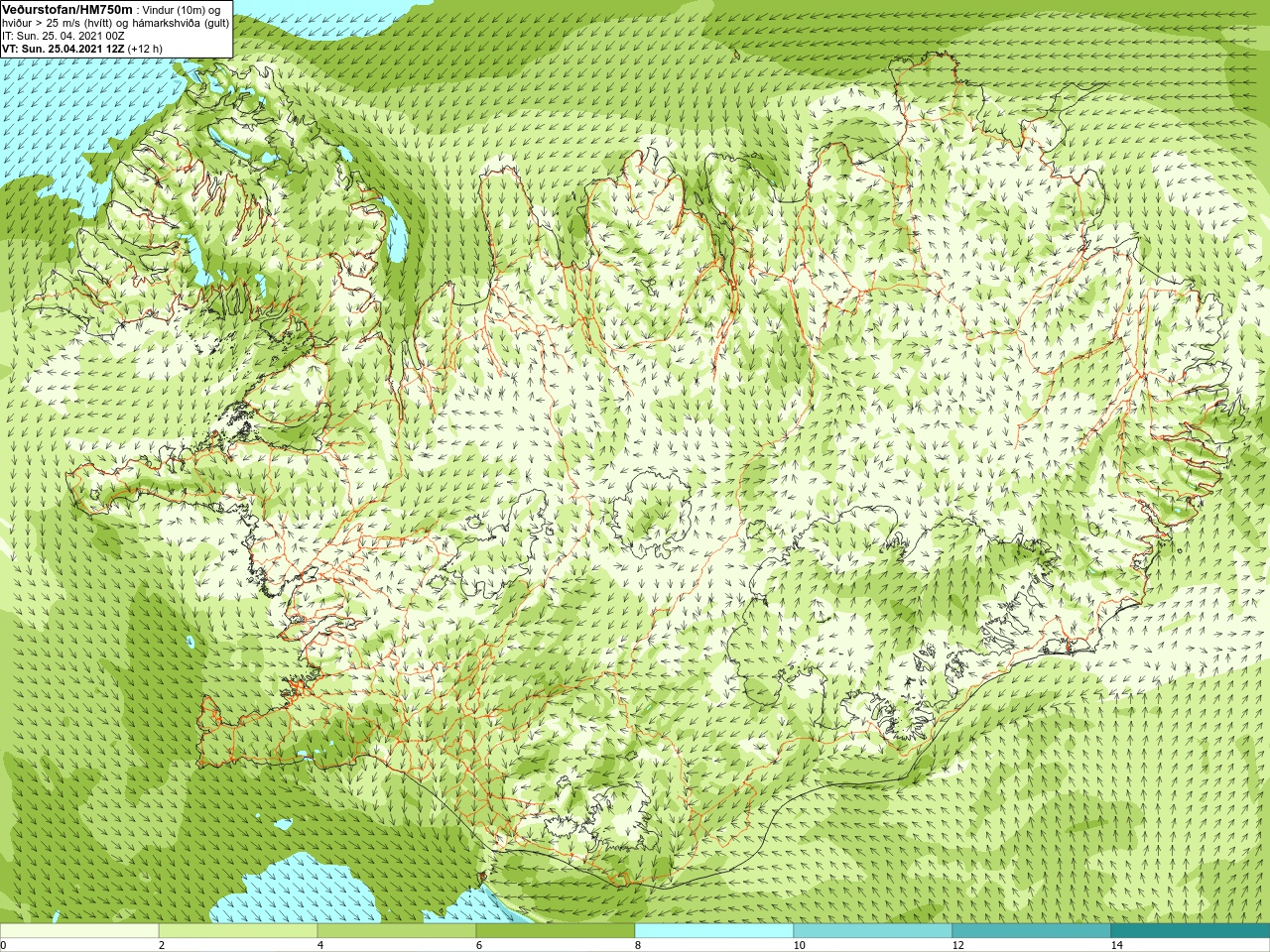
Task: Click the "IT: Sun. 25. 04. 2021 00Z" line
Action: pos(63,36)
